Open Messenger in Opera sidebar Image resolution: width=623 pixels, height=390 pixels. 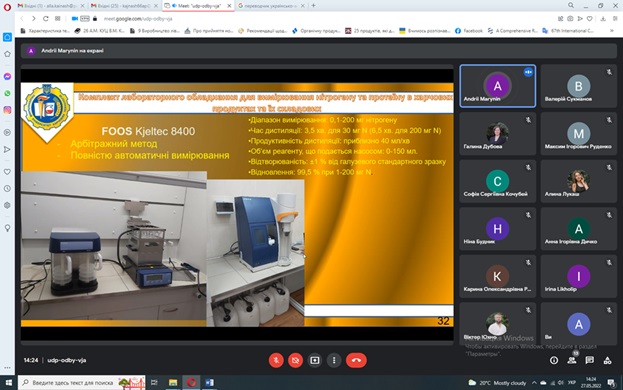tap(7, 76)
